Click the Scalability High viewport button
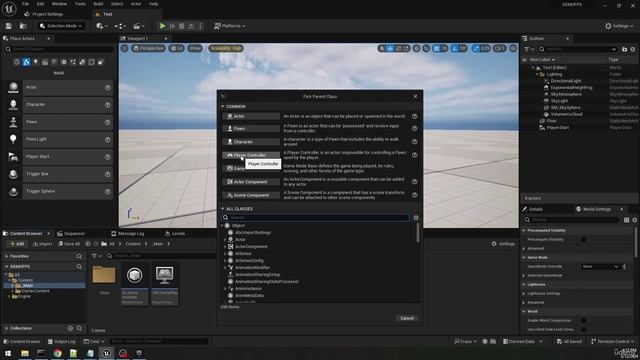The image size is (640, 360). point(226,48)
